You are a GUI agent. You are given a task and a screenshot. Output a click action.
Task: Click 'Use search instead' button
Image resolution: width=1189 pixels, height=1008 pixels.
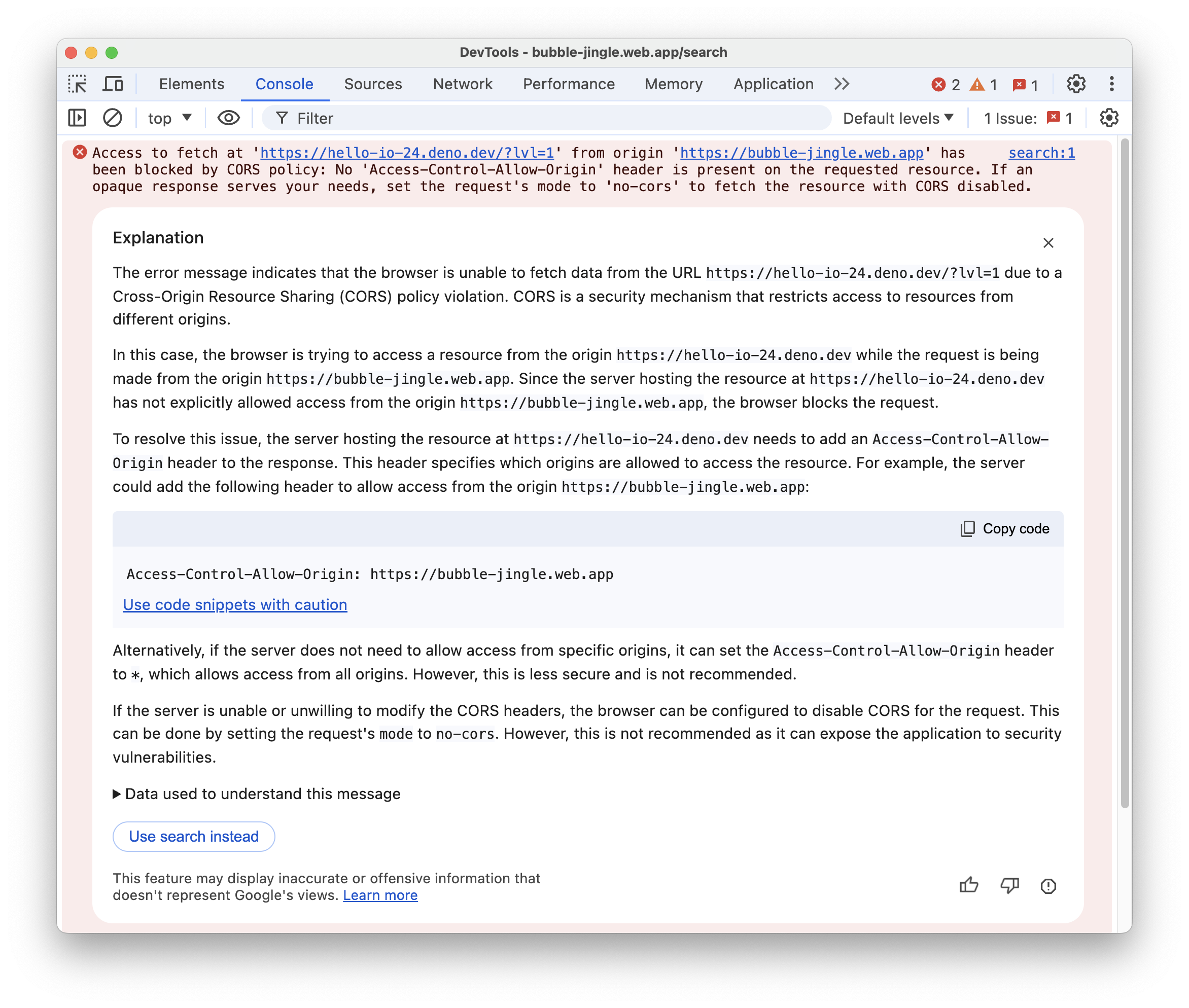pyautogui.click(x=193, y=837)
